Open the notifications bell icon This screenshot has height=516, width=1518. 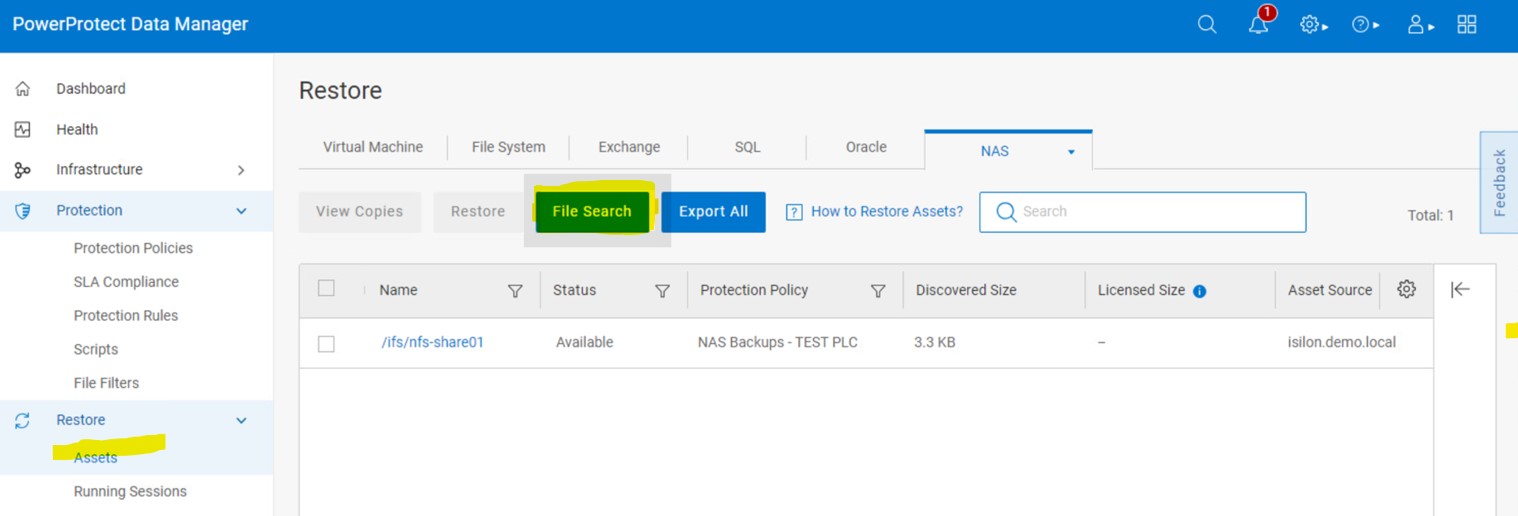pos(1259,25)
